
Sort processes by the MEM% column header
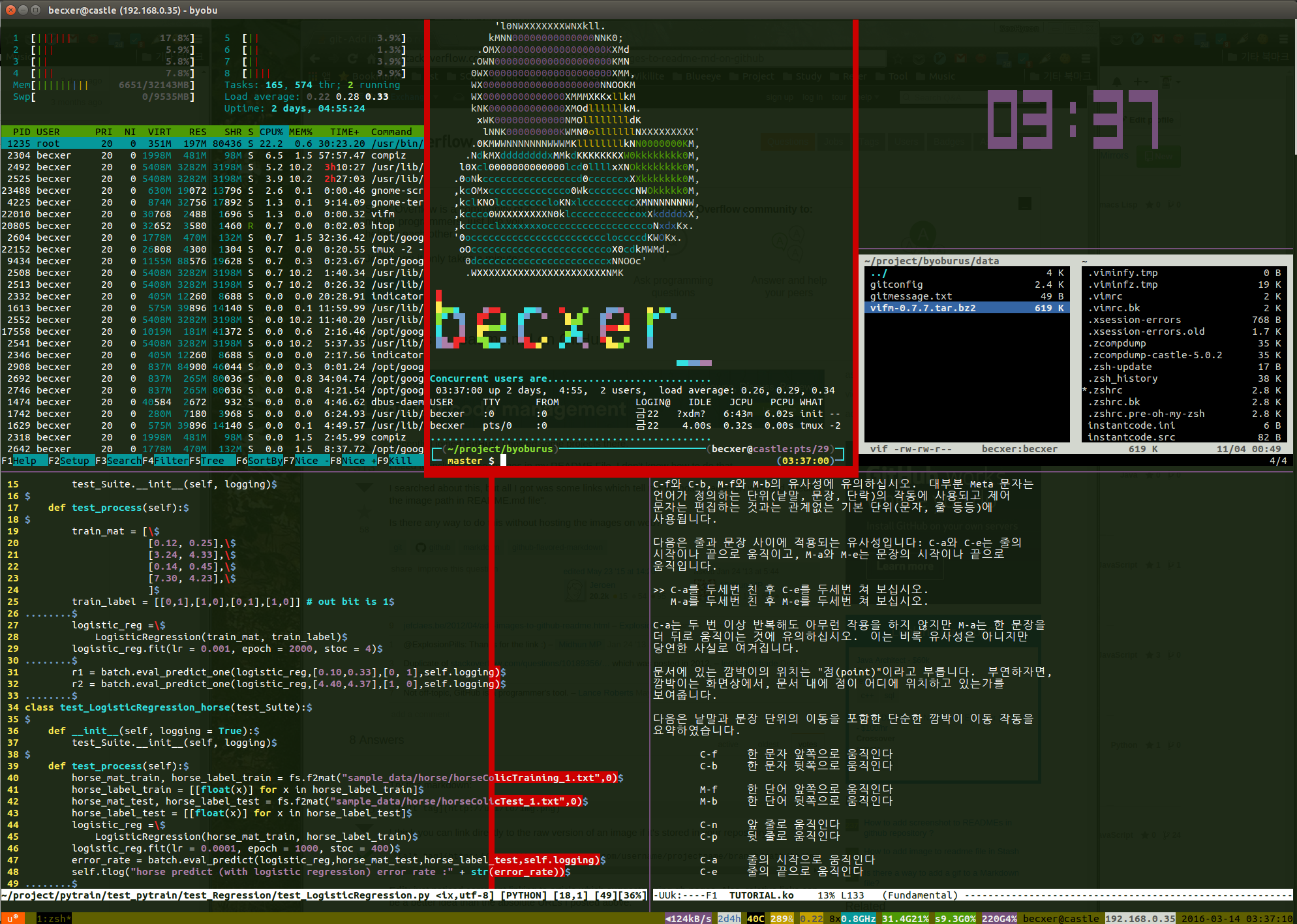tap(301, 132)
